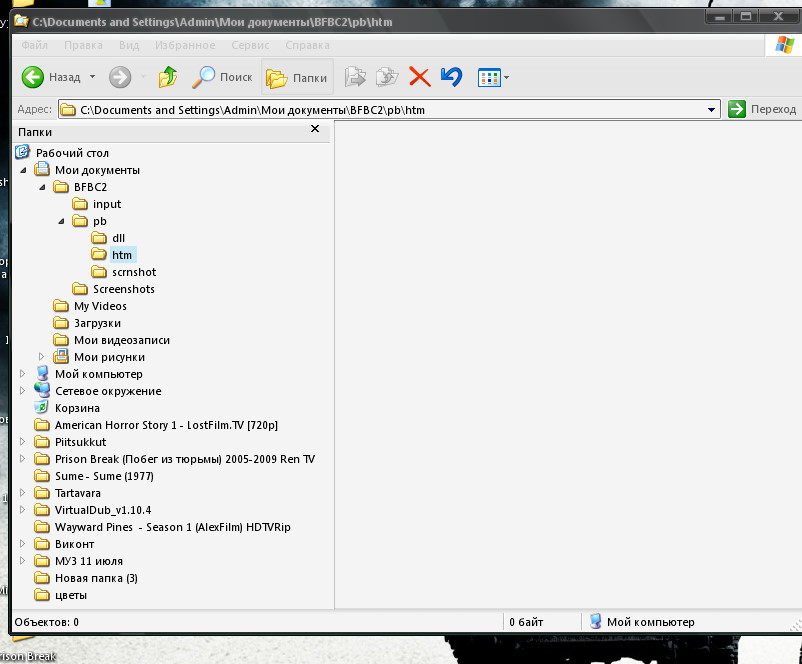
Task: Click the Рабочий стол desktop icon
Action: tap(22, 152)
